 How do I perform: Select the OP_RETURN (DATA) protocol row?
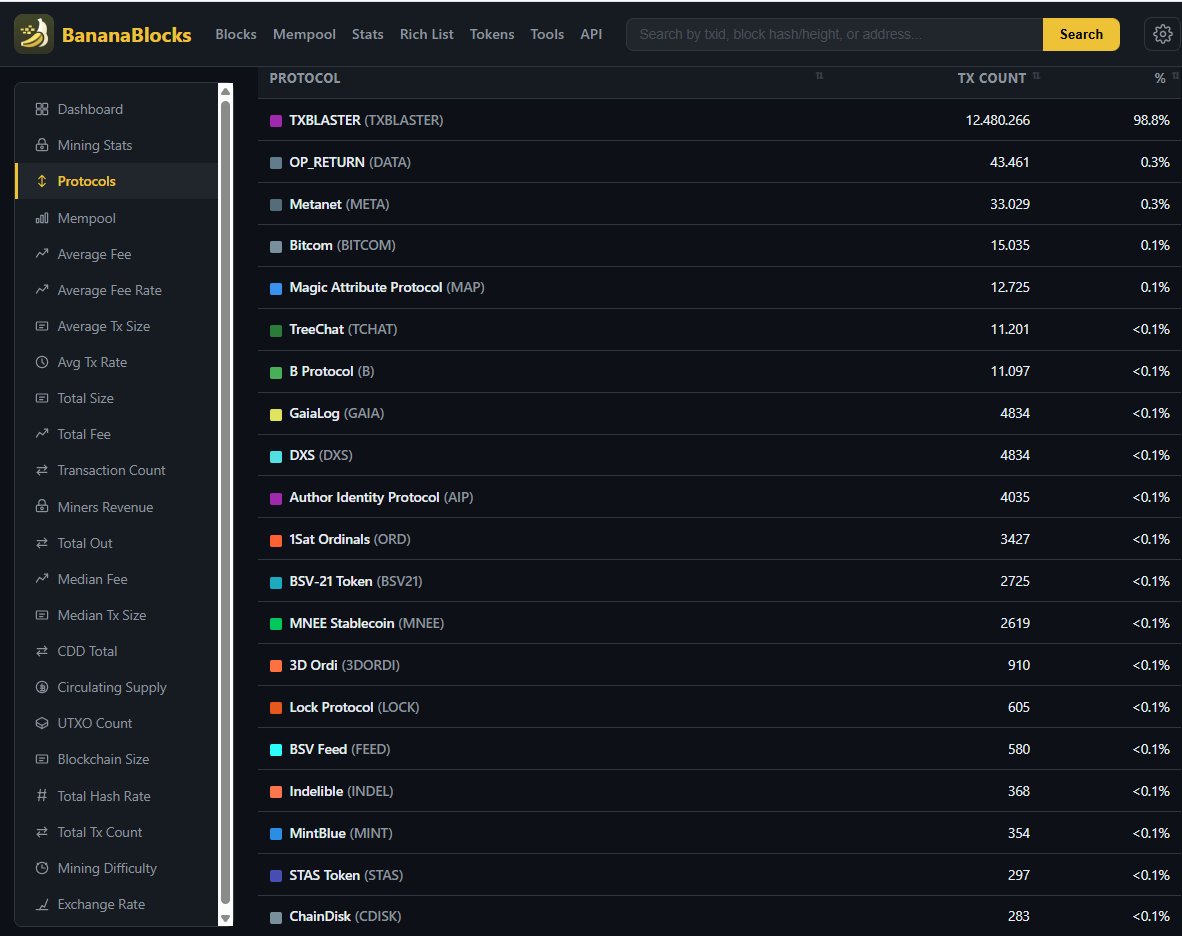tap(720, 162)
